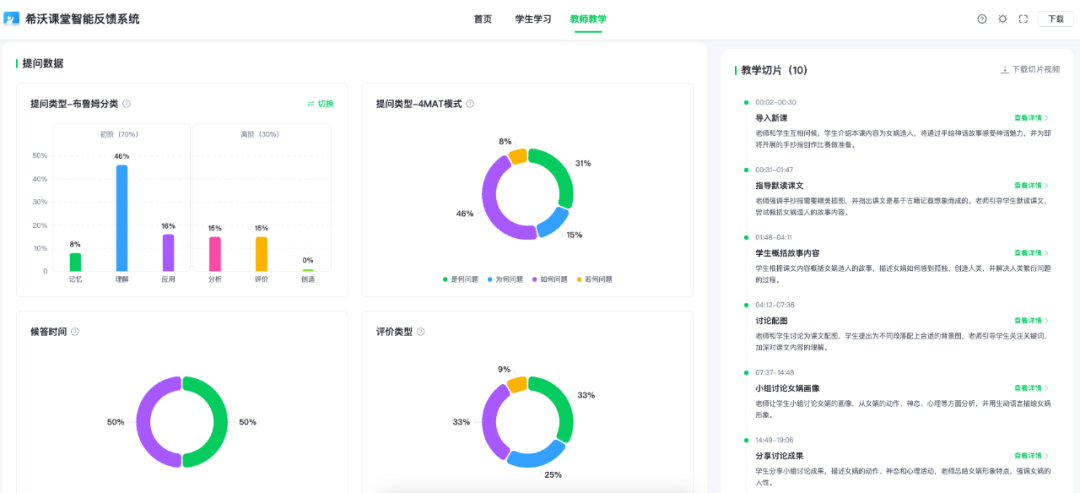The image size is (1080, 493).
Task: View details of 导入新课 slice
Action: pyautogui.click(x=1032, y=118)
